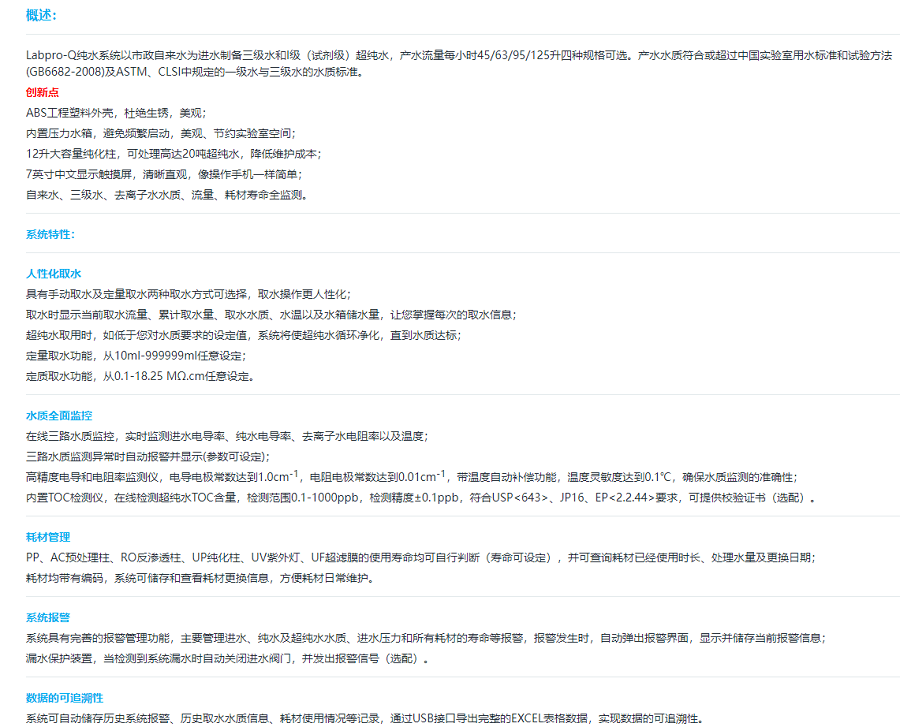
Task: Click the 12升大容量纯化柱 feature line
Action: pos(174,154)
